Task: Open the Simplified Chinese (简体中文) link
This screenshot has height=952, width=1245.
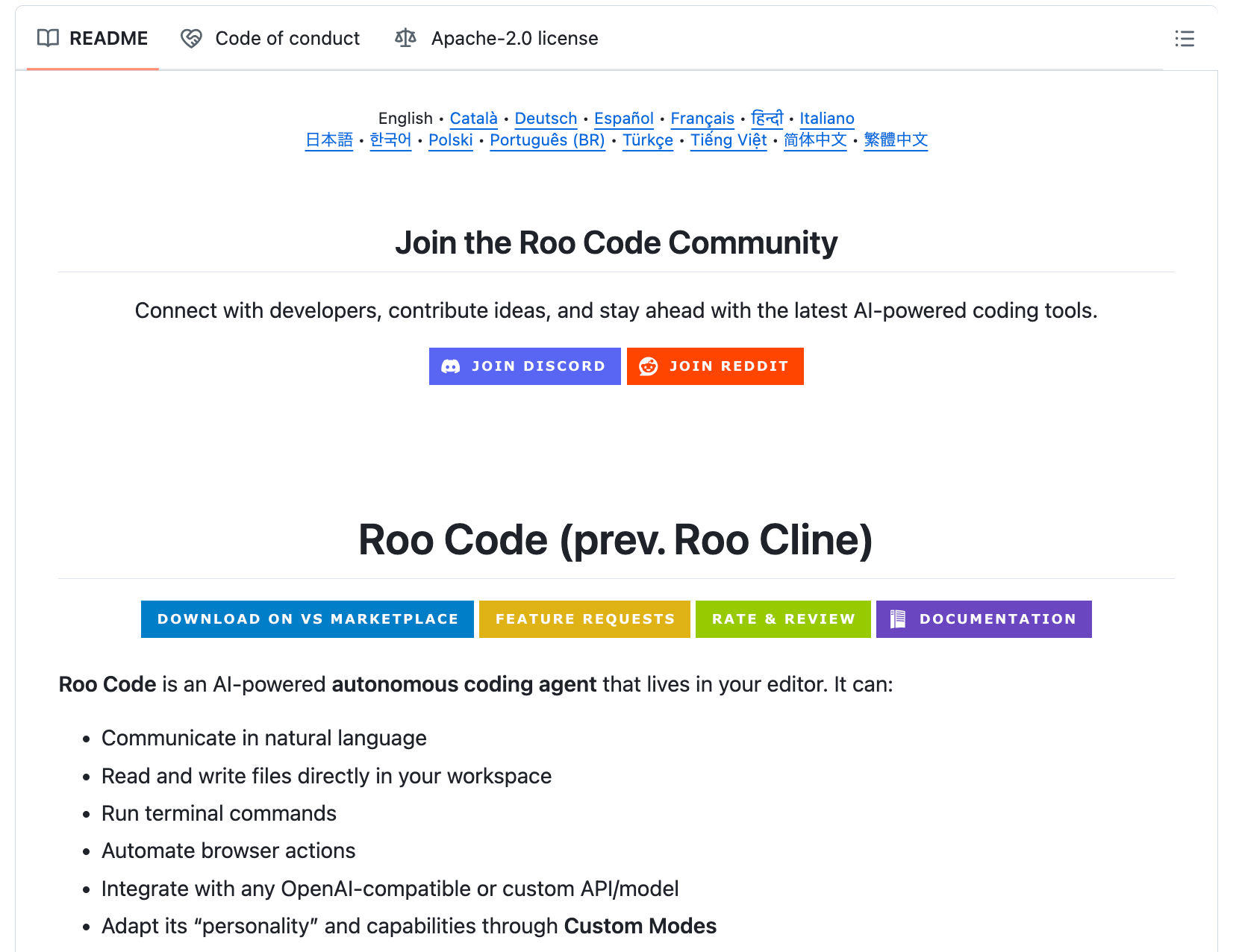Action: point(815,140)
